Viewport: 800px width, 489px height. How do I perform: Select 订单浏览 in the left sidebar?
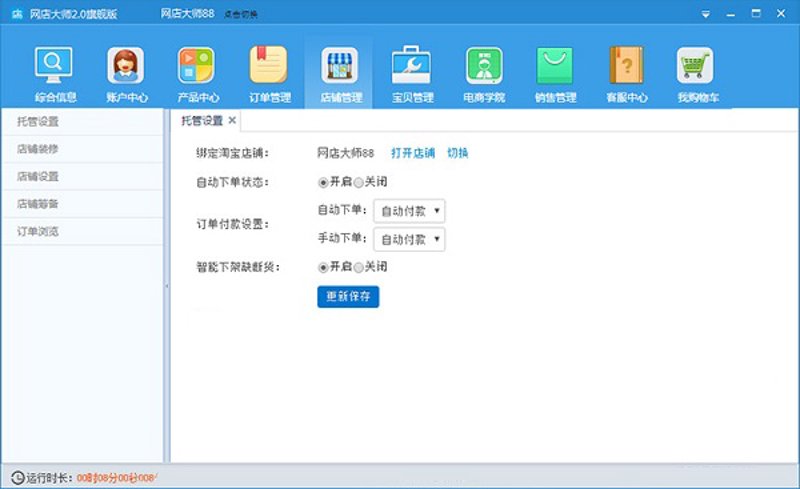click(x=82, y=232)
